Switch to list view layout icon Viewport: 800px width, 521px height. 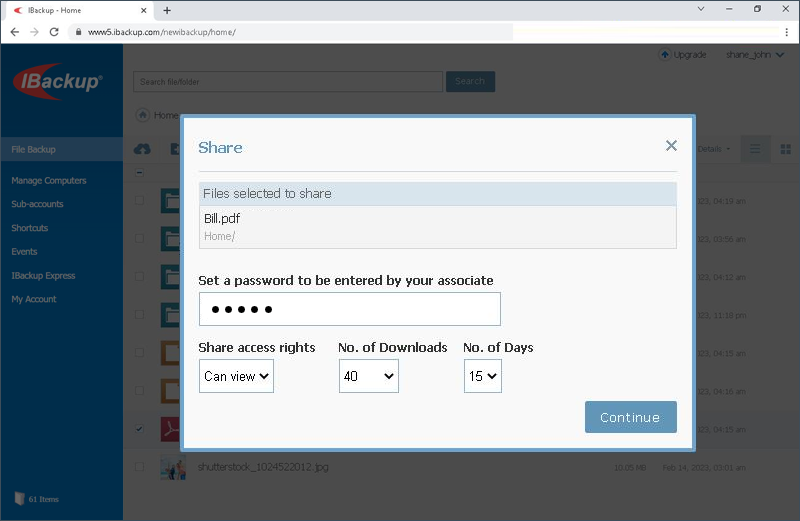(755, 149)
